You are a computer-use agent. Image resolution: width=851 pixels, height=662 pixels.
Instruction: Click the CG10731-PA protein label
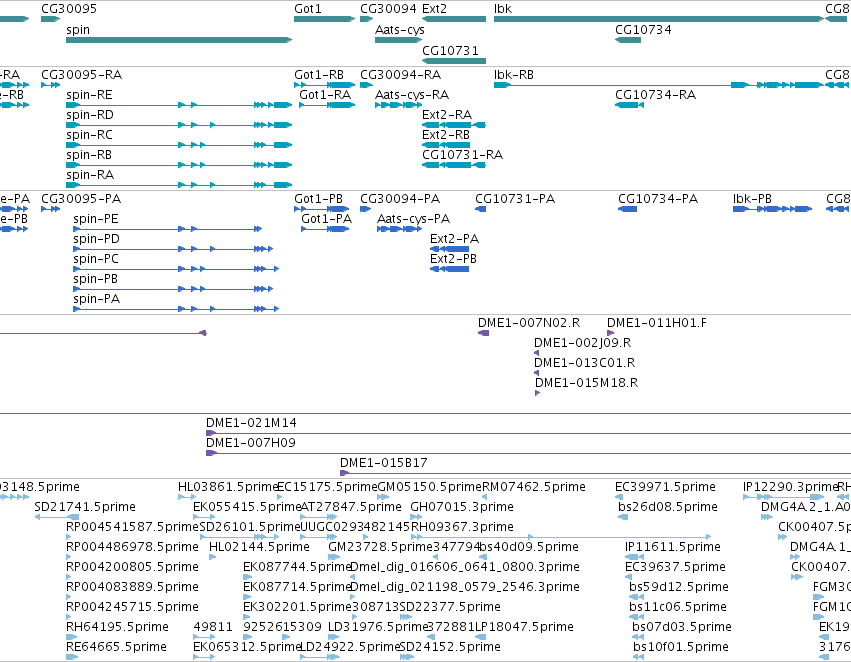(x=515, y=199)
